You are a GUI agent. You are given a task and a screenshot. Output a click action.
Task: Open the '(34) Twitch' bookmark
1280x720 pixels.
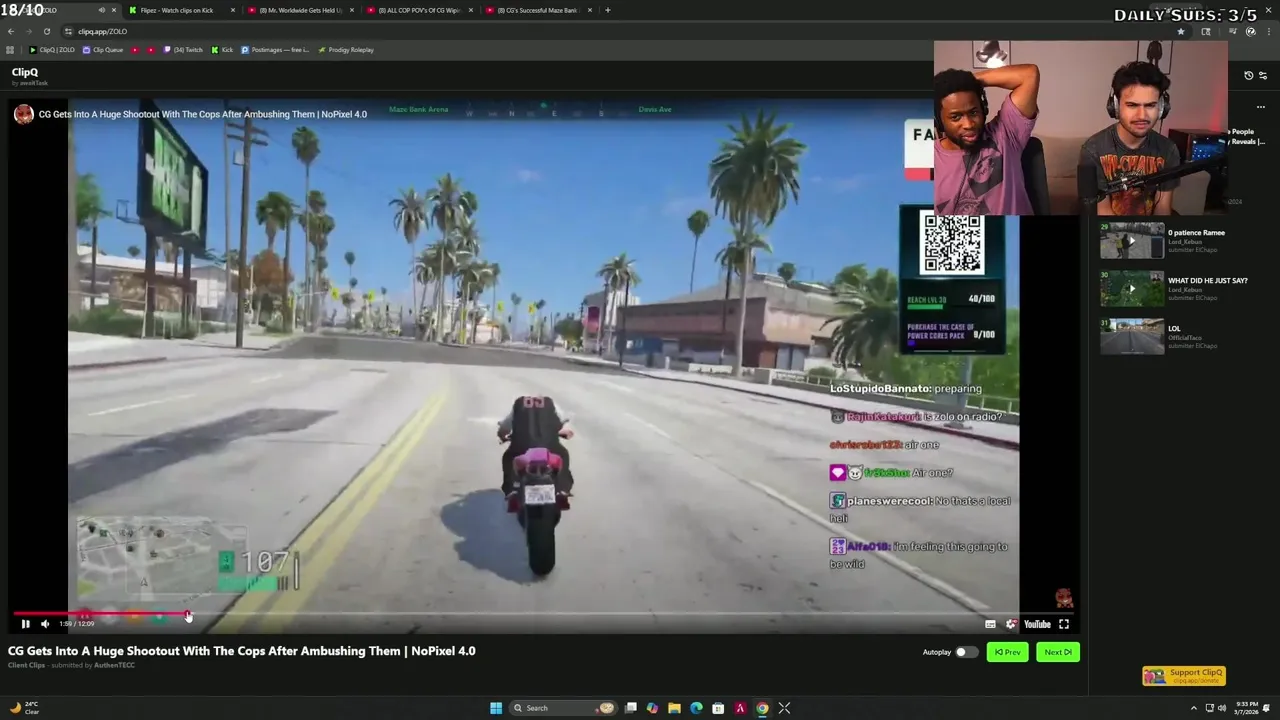pos(183,50)
